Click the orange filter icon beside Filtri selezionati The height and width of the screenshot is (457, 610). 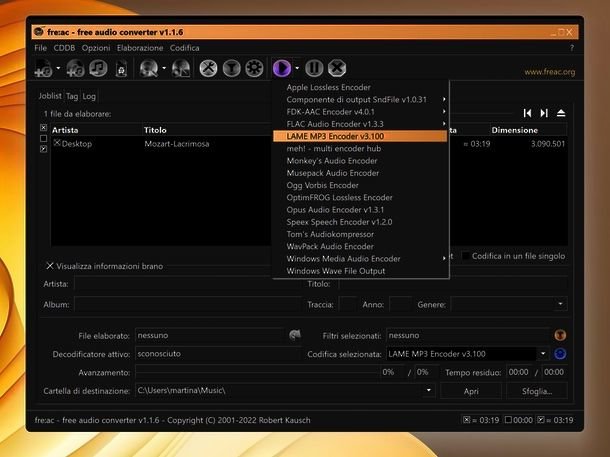click(560, 335)
